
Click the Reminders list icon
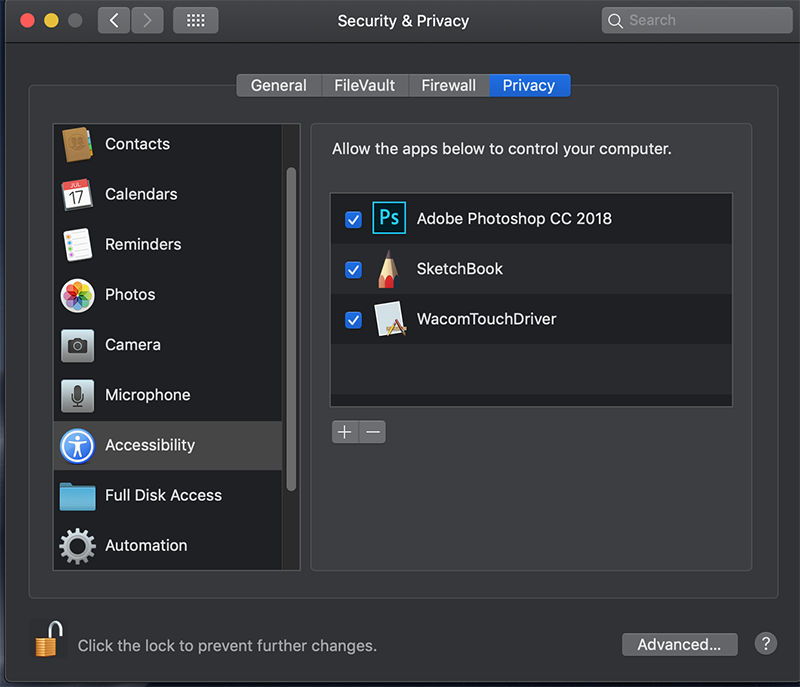77,245
